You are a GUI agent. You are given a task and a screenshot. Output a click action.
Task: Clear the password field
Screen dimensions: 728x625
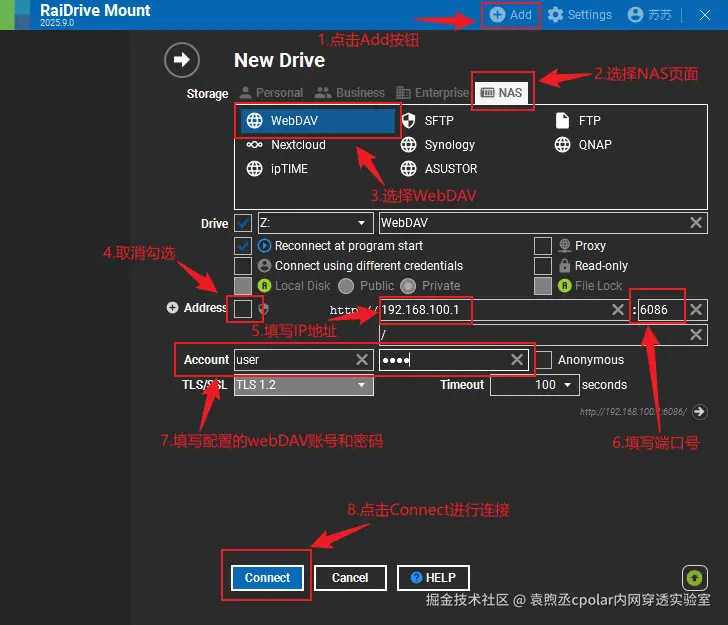click(x=517, y=360)
